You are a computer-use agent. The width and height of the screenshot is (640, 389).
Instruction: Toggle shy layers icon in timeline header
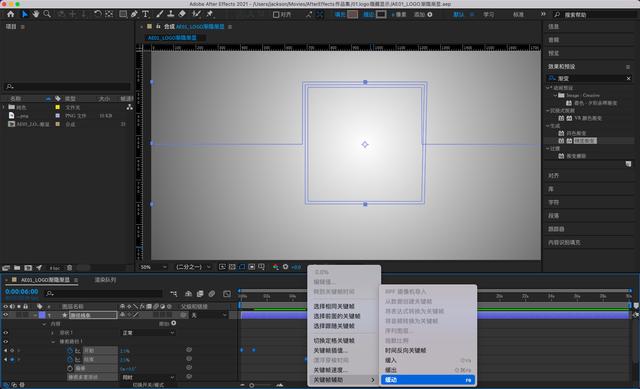(189, 293)
